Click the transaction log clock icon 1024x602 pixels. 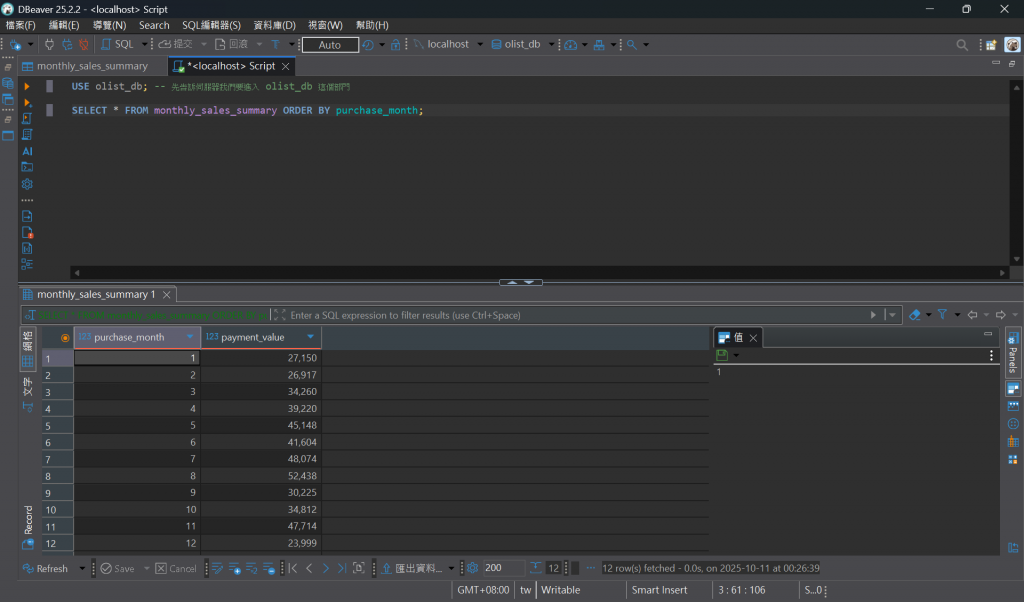pos(368,44)
